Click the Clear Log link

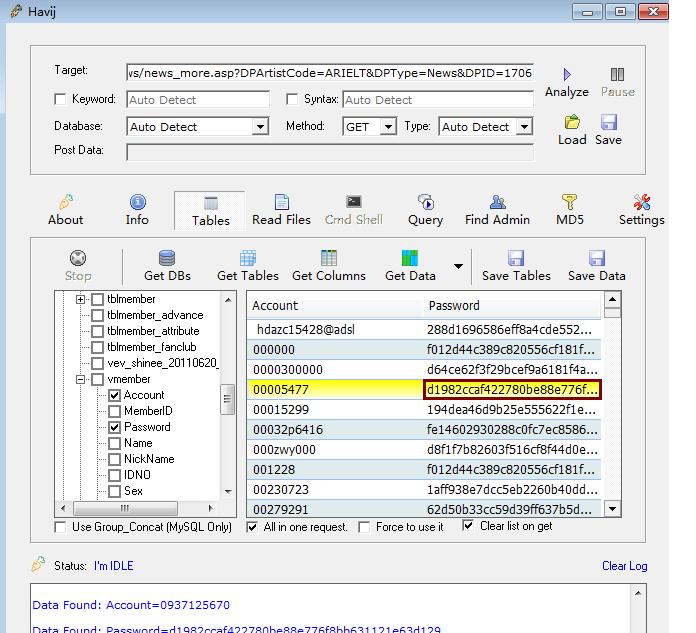(x=625, y=566)
